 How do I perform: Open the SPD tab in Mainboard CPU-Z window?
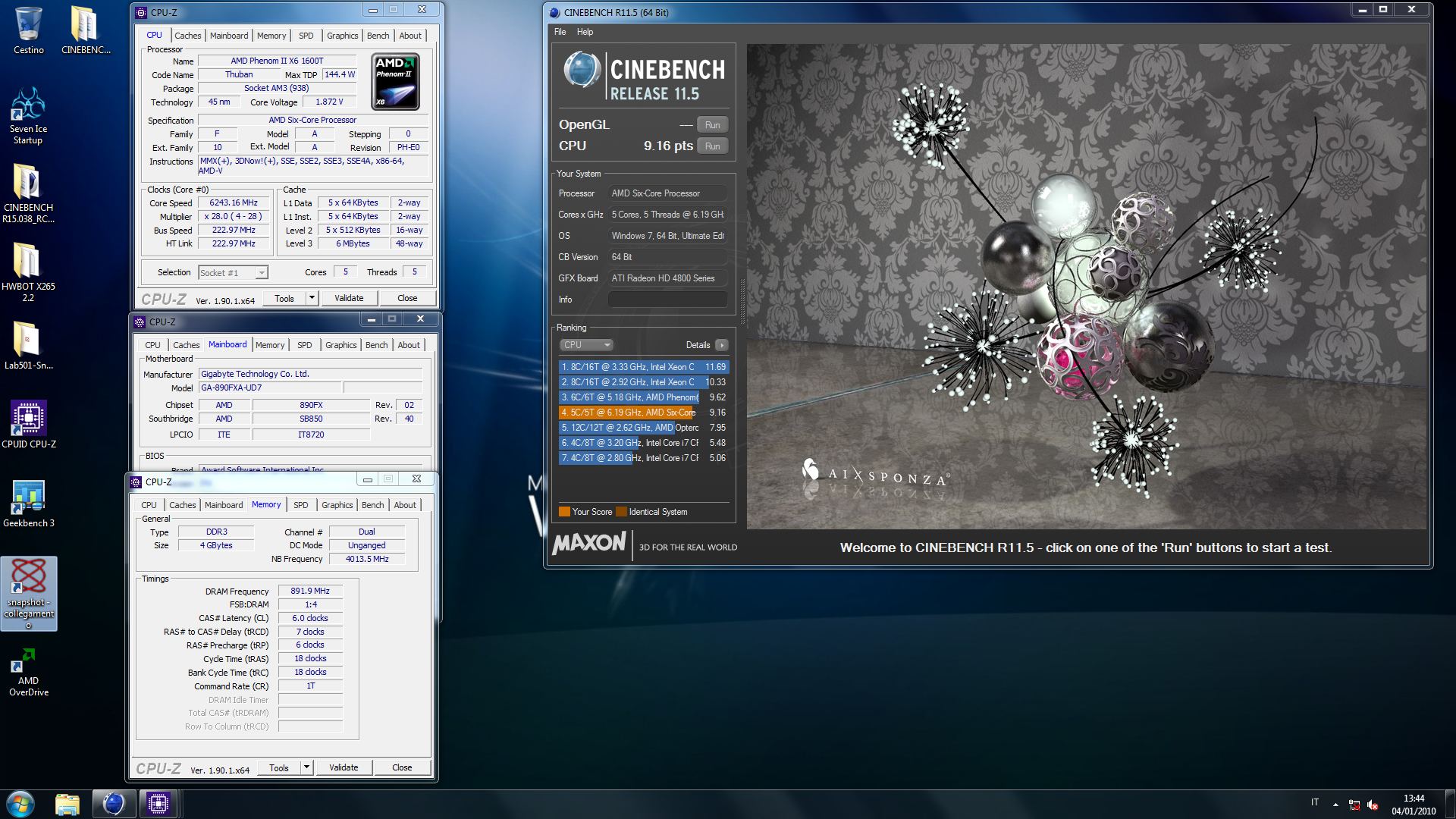point(304,345)
